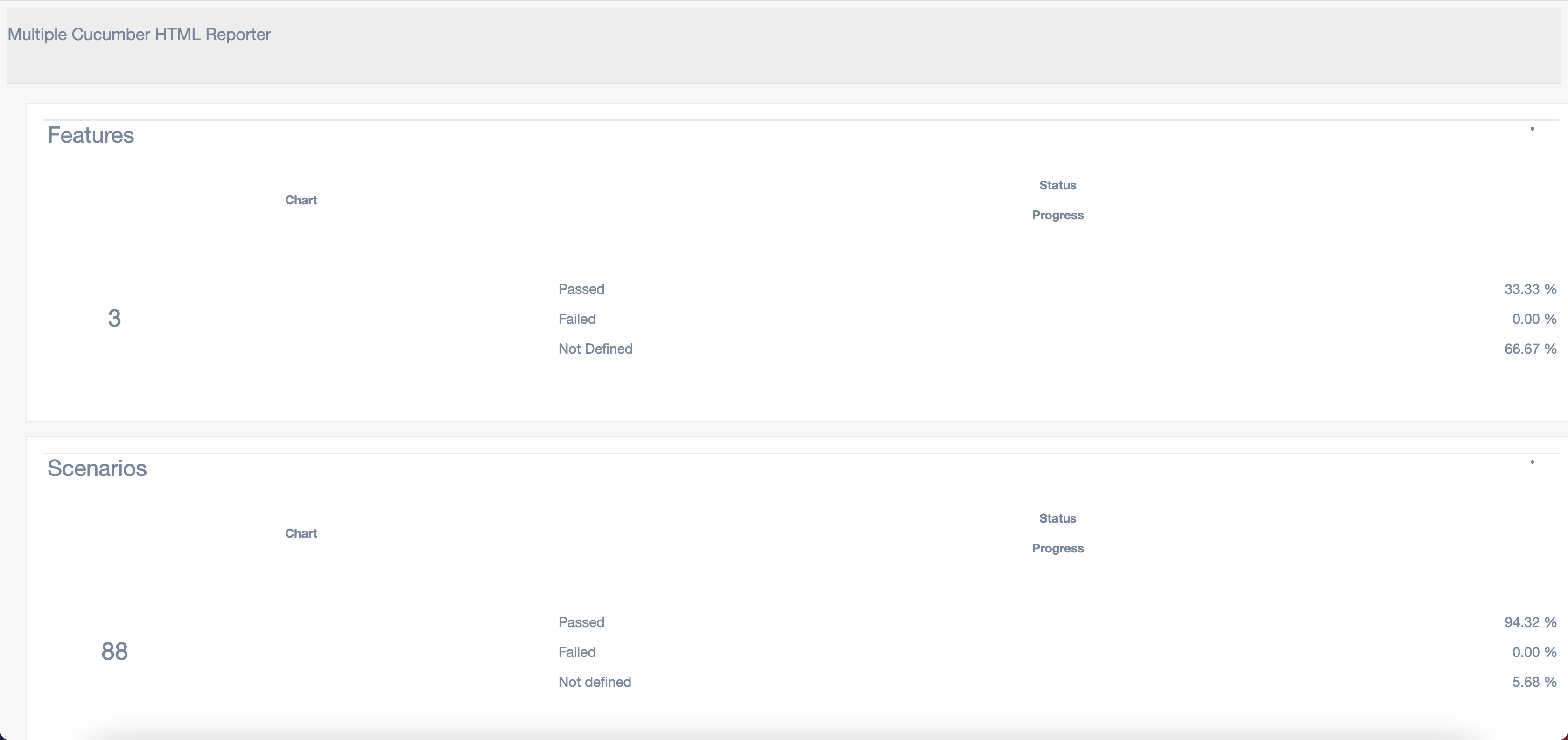The image size is (1568, 740).
Task: Toggle the Failed legend in Features chart
Action: point(576,318)
